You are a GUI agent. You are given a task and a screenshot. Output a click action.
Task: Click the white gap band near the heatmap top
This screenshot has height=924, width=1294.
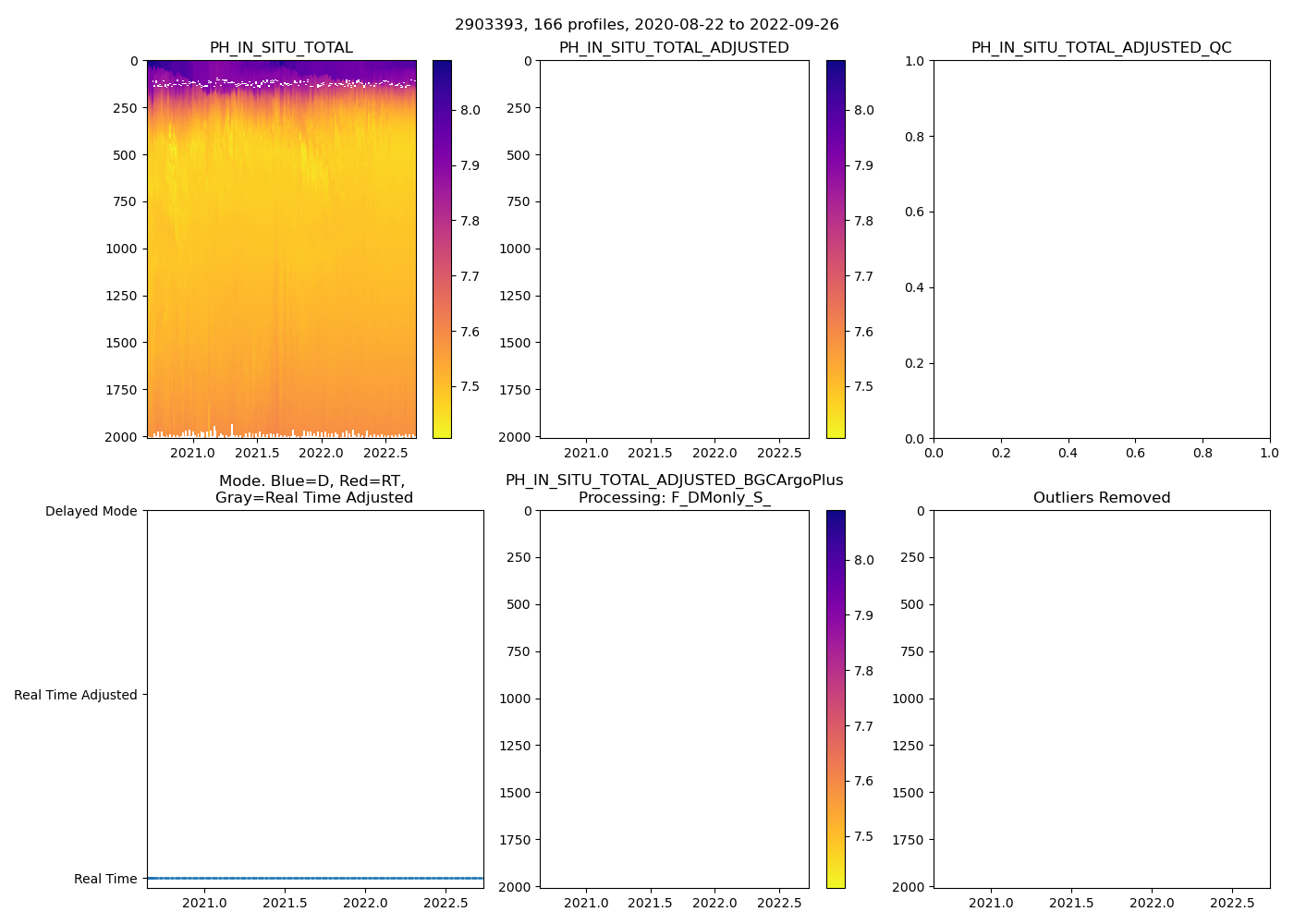(277, 84)
